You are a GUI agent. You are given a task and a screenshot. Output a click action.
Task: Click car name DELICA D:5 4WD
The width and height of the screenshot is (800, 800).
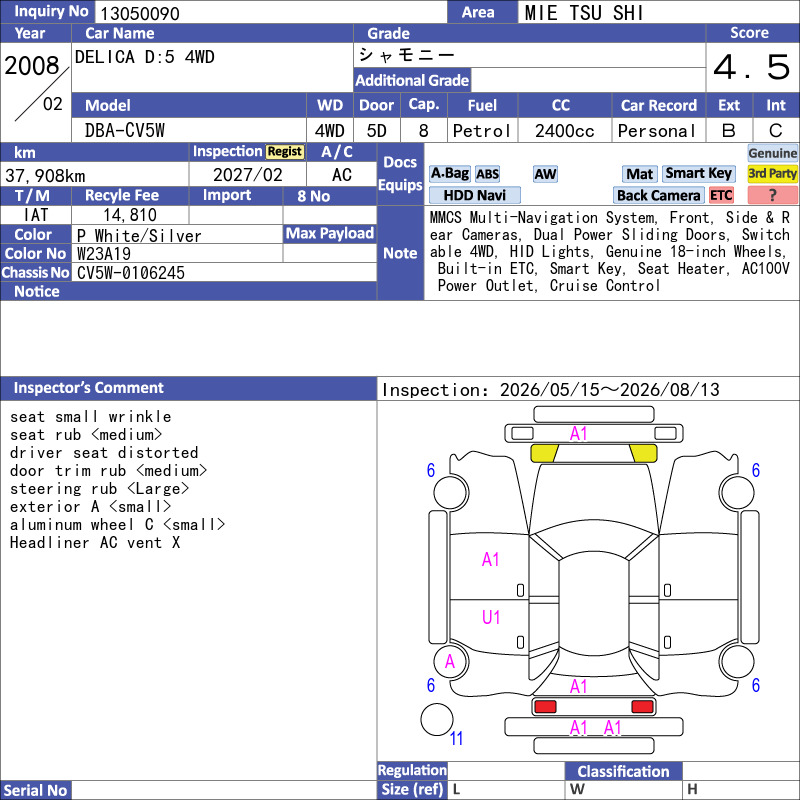coord(144,57)
